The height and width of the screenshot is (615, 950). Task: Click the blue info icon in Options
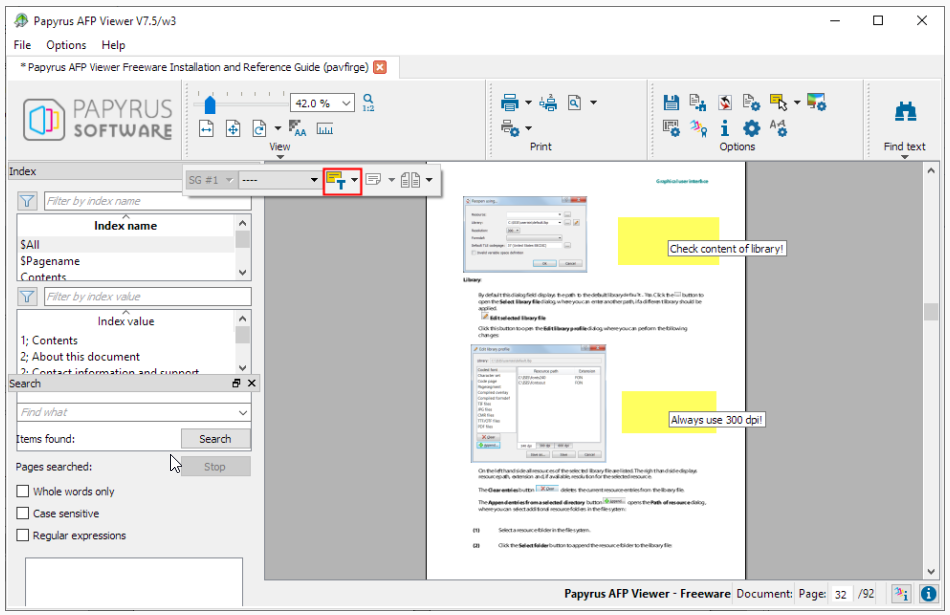(x=725, y=128)
